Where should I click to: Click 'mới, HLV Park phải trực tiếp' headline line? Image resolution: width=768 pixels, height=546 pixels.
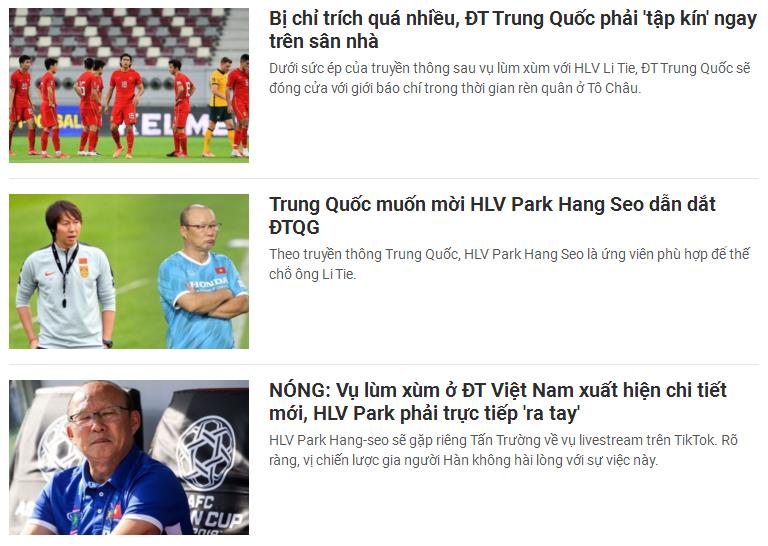[424, 413]
